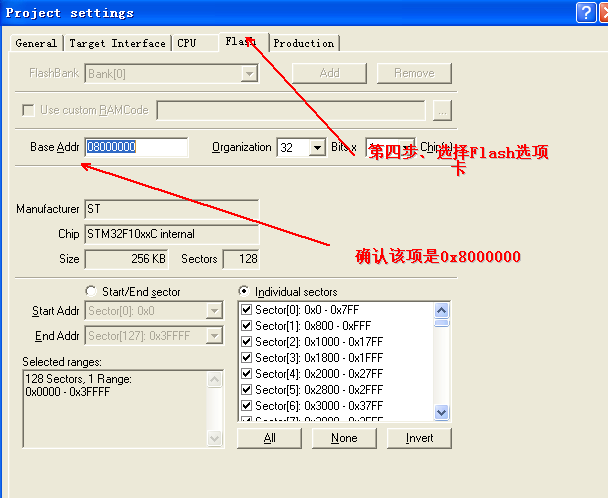
Task: Click sector list scroll up arrow
Action: (442, 310)
